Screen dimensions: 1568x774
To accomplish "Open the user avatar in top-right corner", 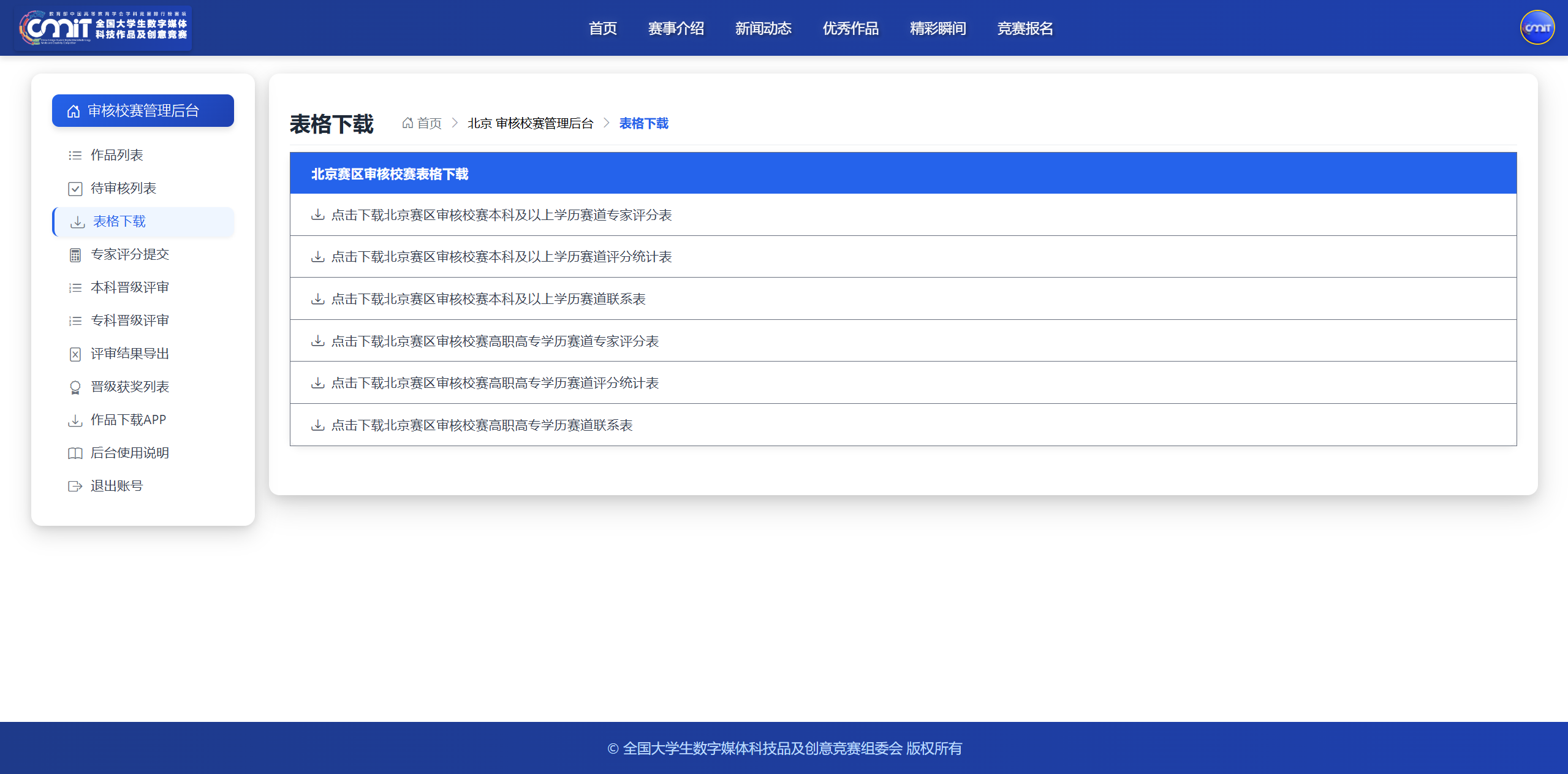I will [1537, 28].
